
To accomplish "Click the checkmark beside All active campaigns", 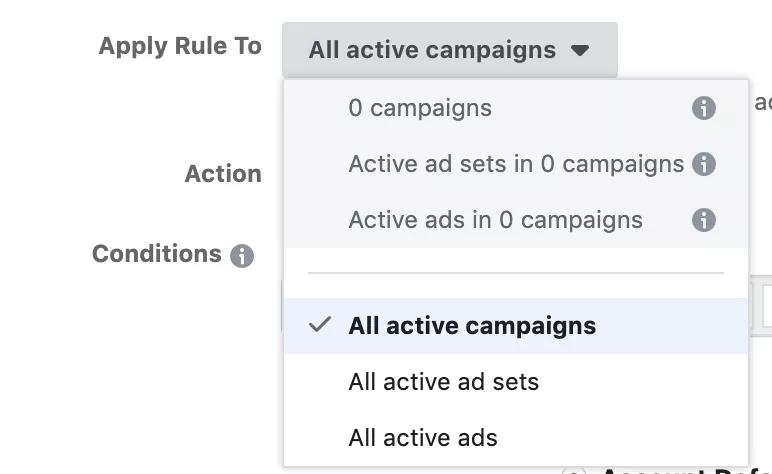I will 320,325.
